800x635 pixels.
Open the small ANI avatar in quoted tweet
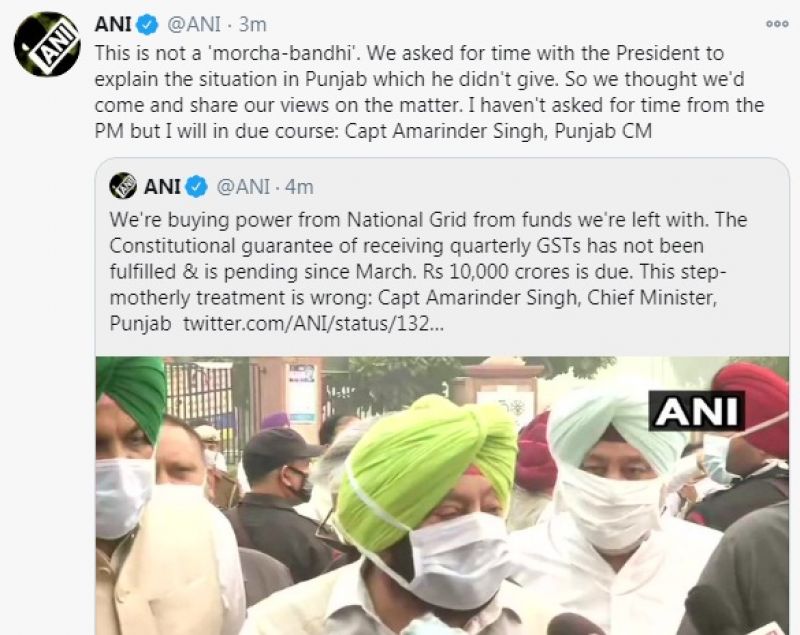[123, 186]
